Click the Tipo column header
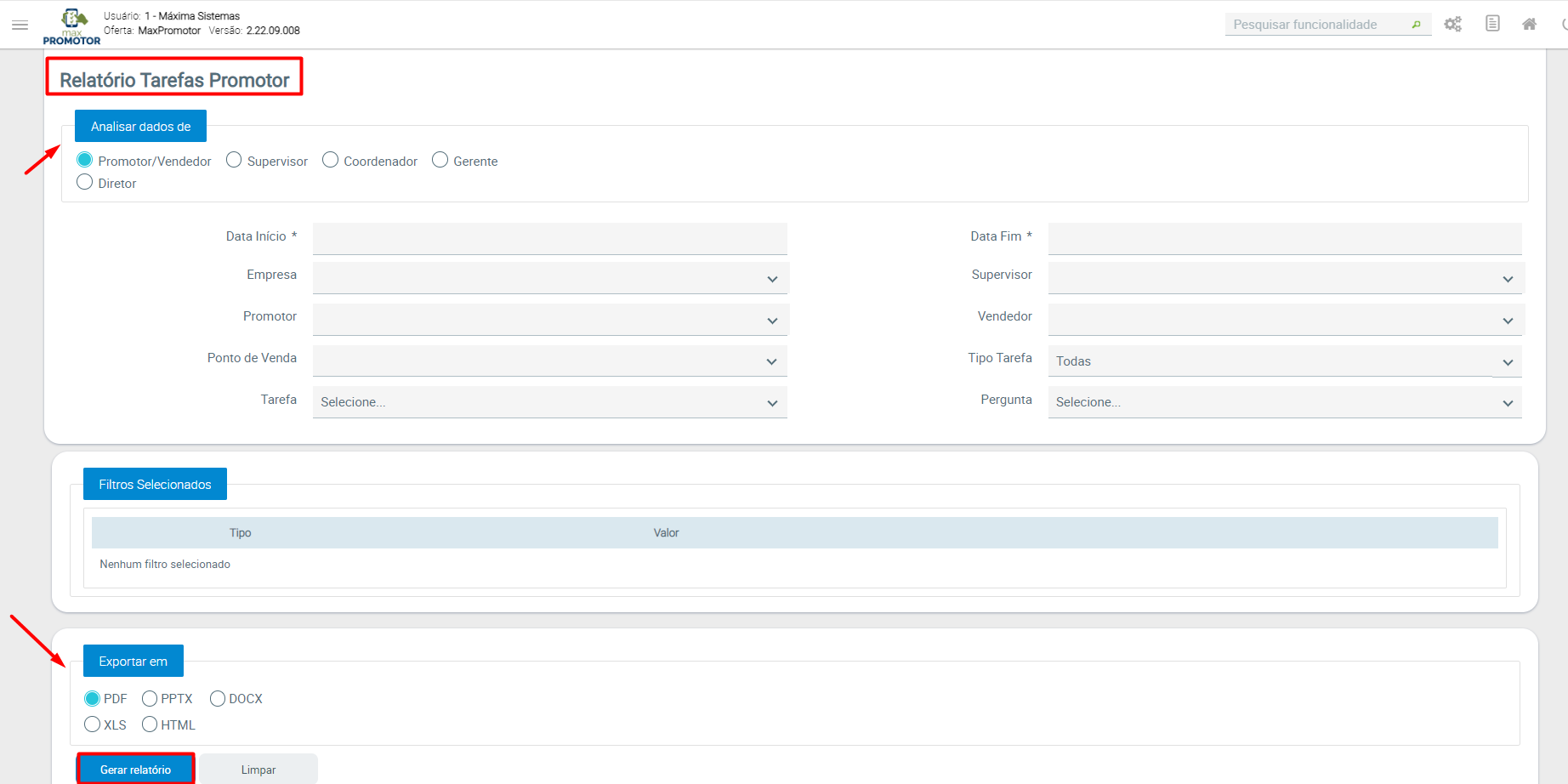This screenshot has width=1568, height=784. [x=241, y=533]
